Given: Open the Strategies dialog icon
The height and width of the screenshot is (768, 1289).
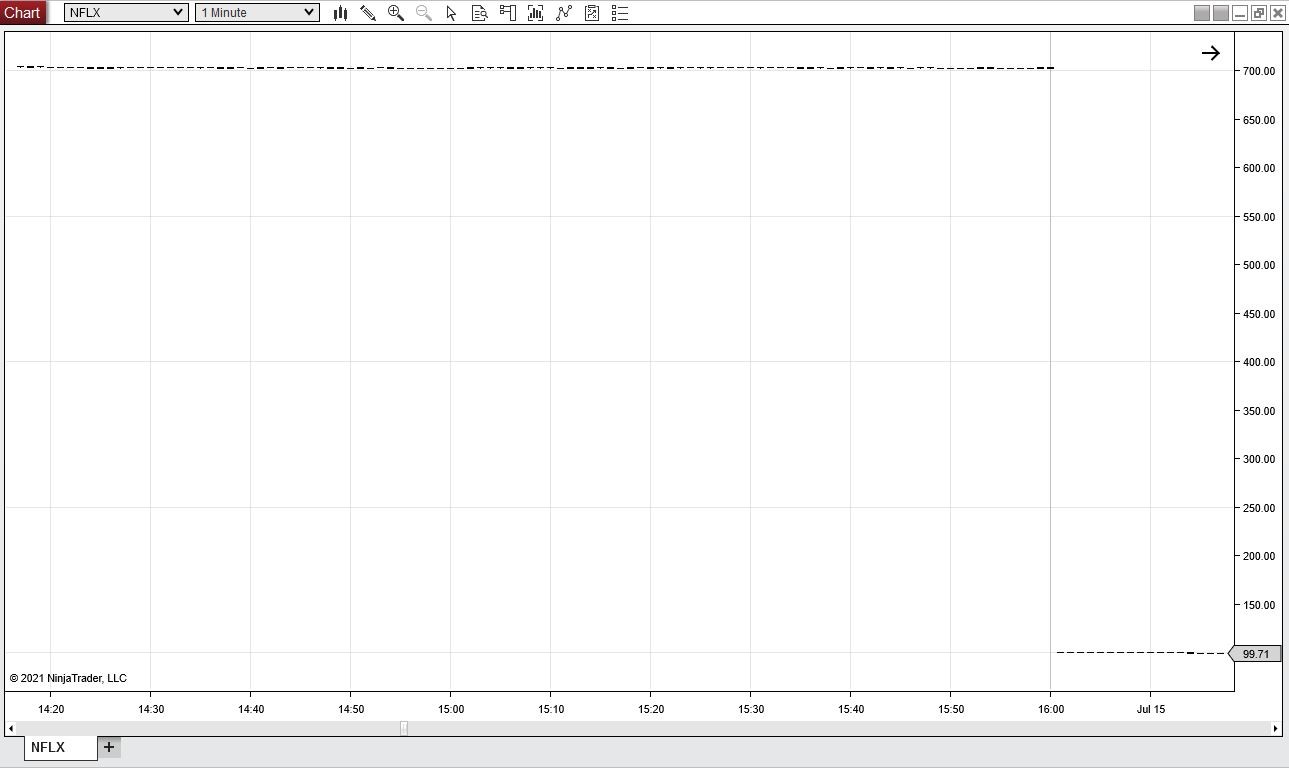Looking at the screenshot, I should coord(592,13).
